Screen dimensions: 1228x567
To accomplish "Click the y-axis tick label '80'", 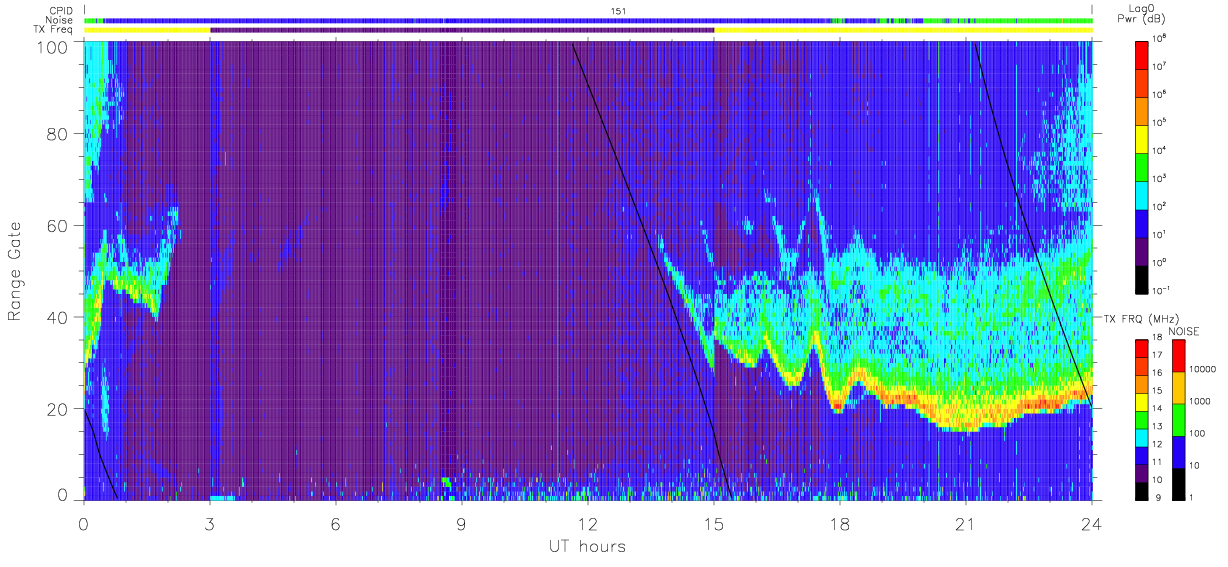I will [x=57, y=134].
